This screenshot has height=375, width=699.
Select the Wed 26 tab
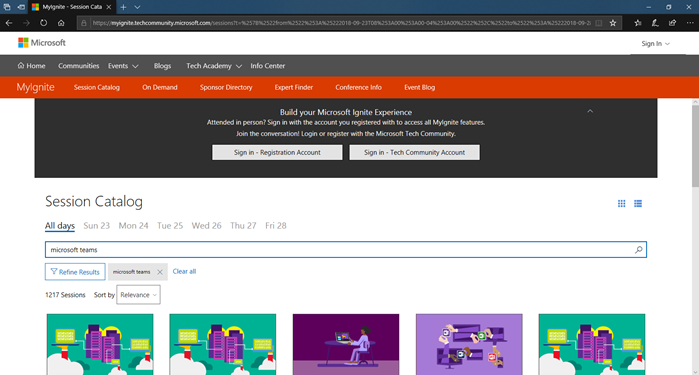(206, 226)
